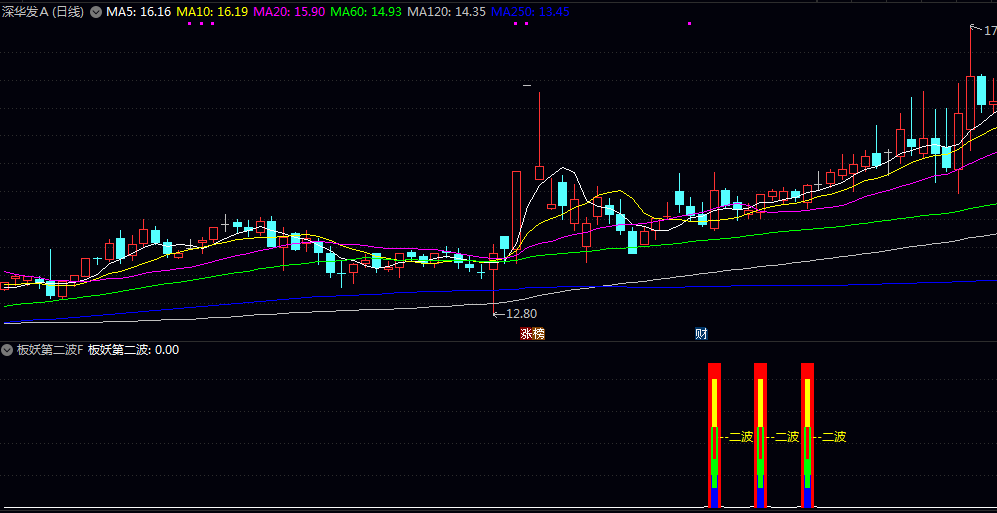Screen dimensions: 997x513
Task: Open the 涨榜 event marker
Action: (533, 334)
